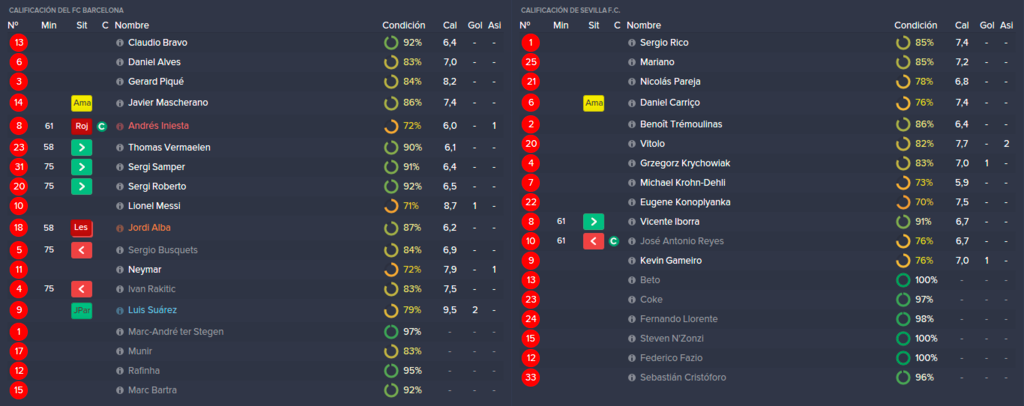Click Thomas Vermaelen's green substituted-on arrow icon
Image resolution: width=1024 pixels, height=406 pixels.
[82, 148]
